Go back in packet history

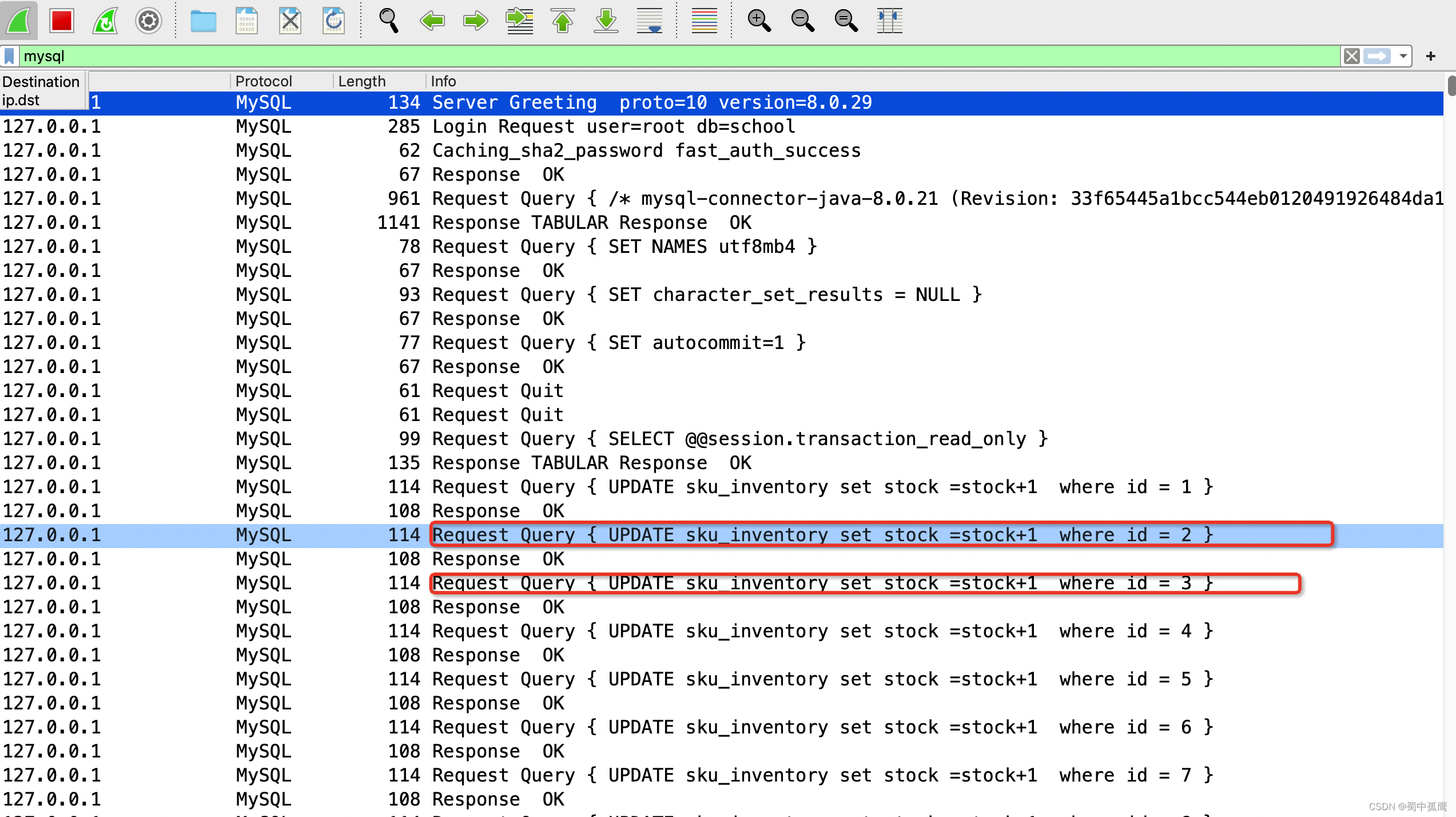(x=432, y=21)
